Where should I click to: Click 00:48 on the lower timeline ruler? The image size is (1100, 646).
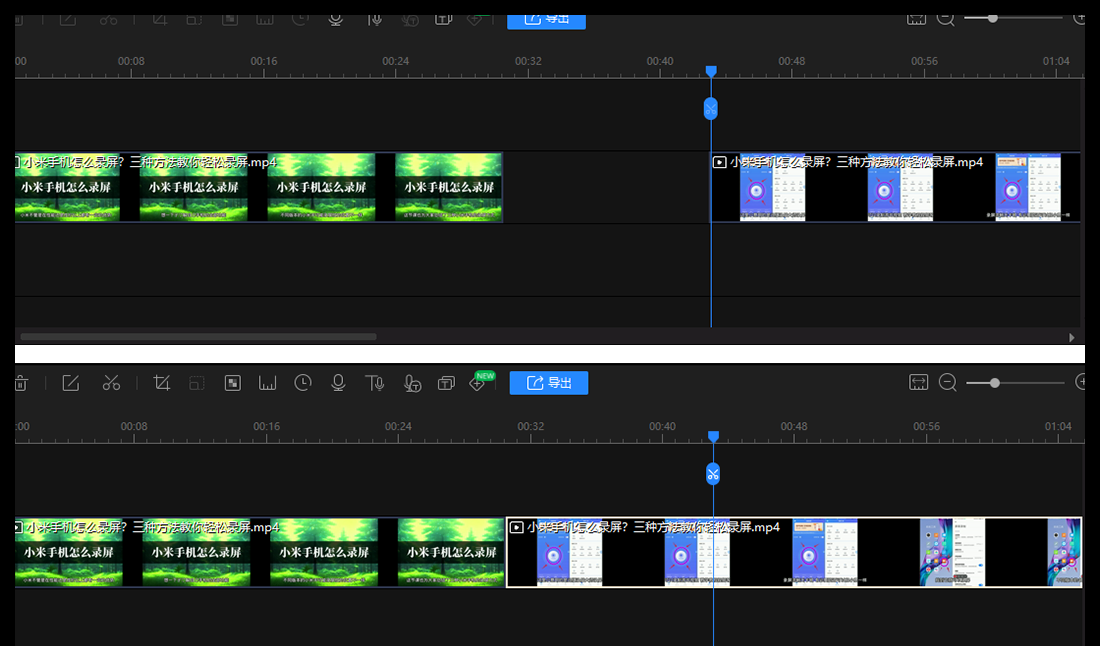[x=794, y=426]
